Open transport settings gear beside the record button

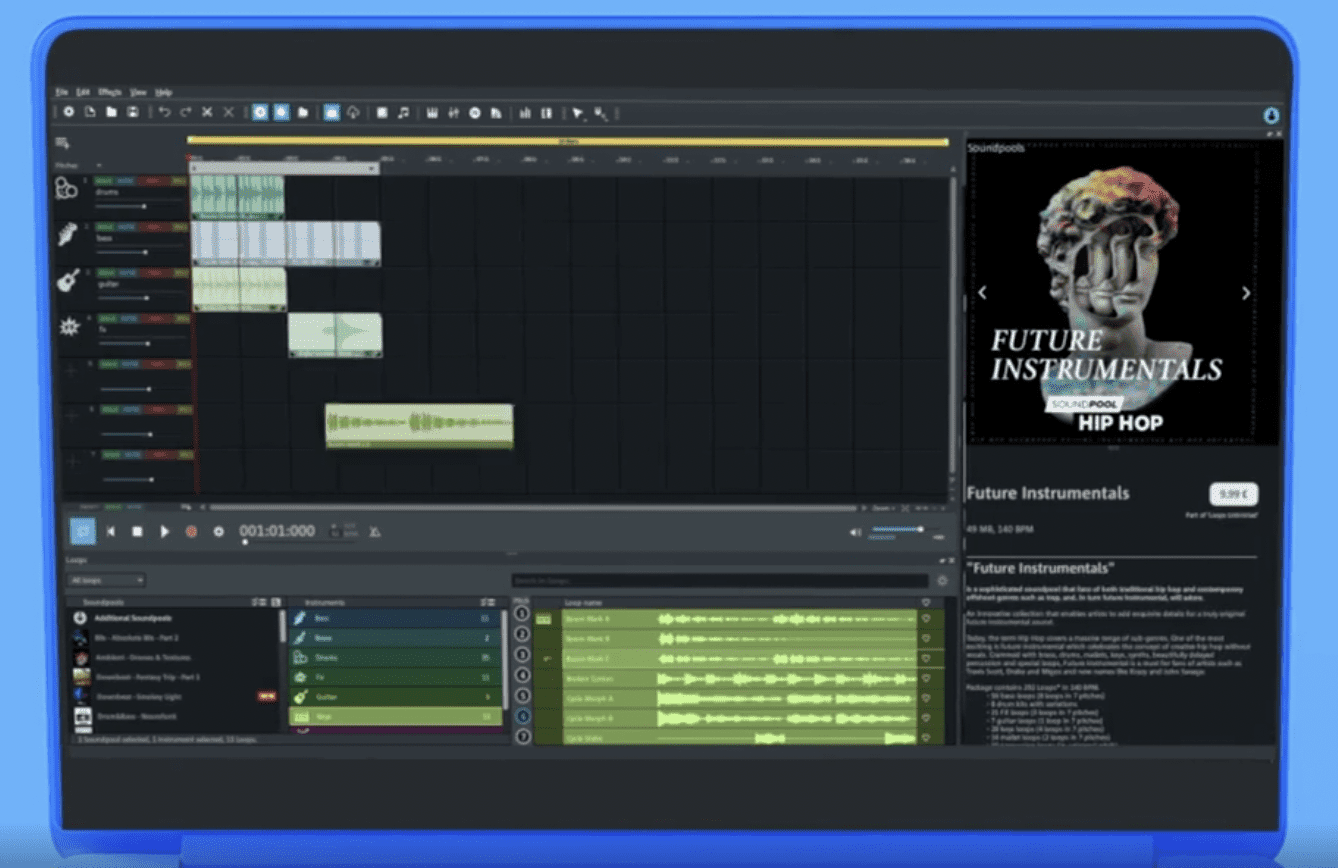pos(218,531)
